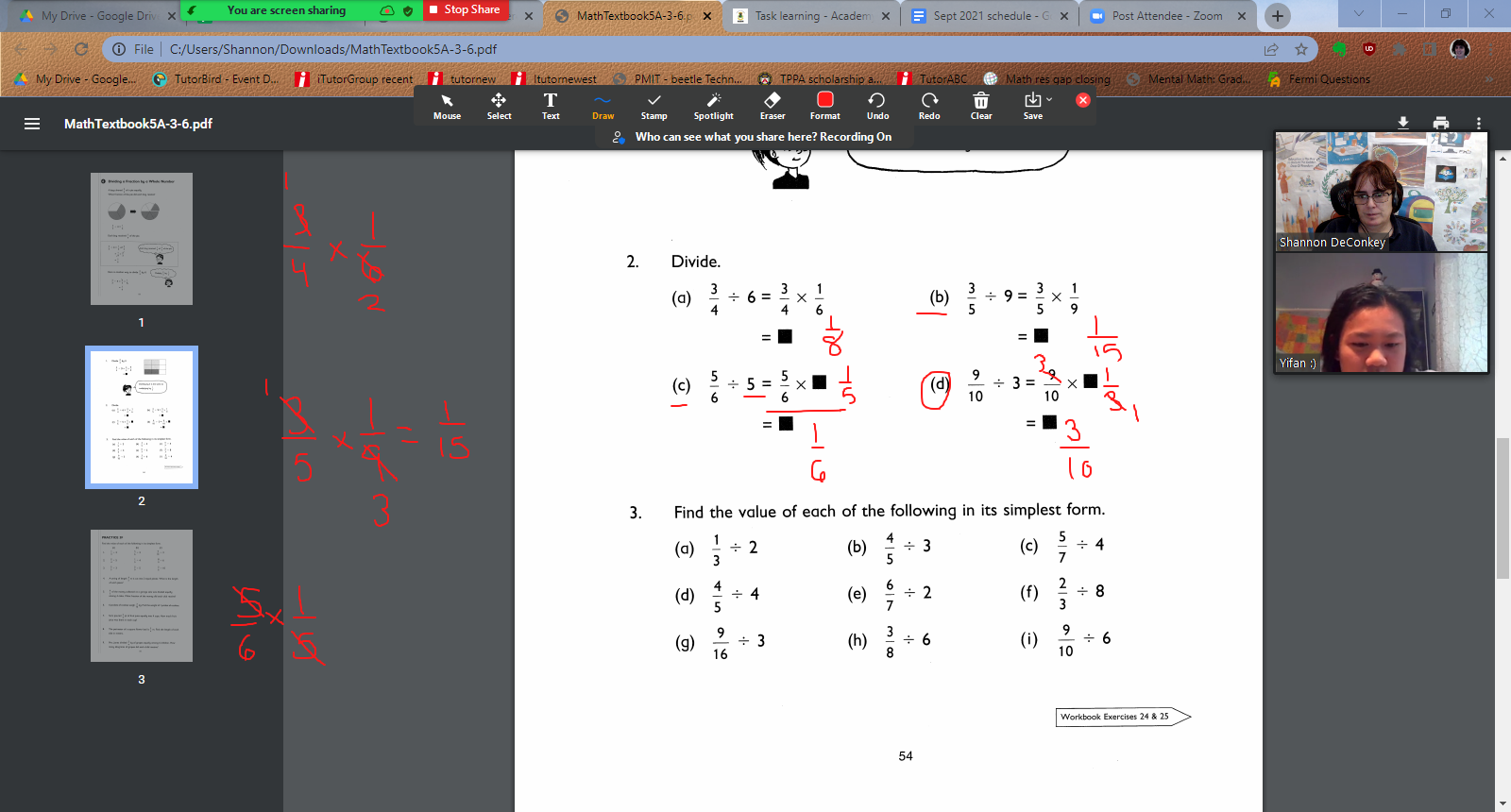Reload the current page
This screenshot has width=1511, height=812.
pyautogui.click(x=81, y=49)
